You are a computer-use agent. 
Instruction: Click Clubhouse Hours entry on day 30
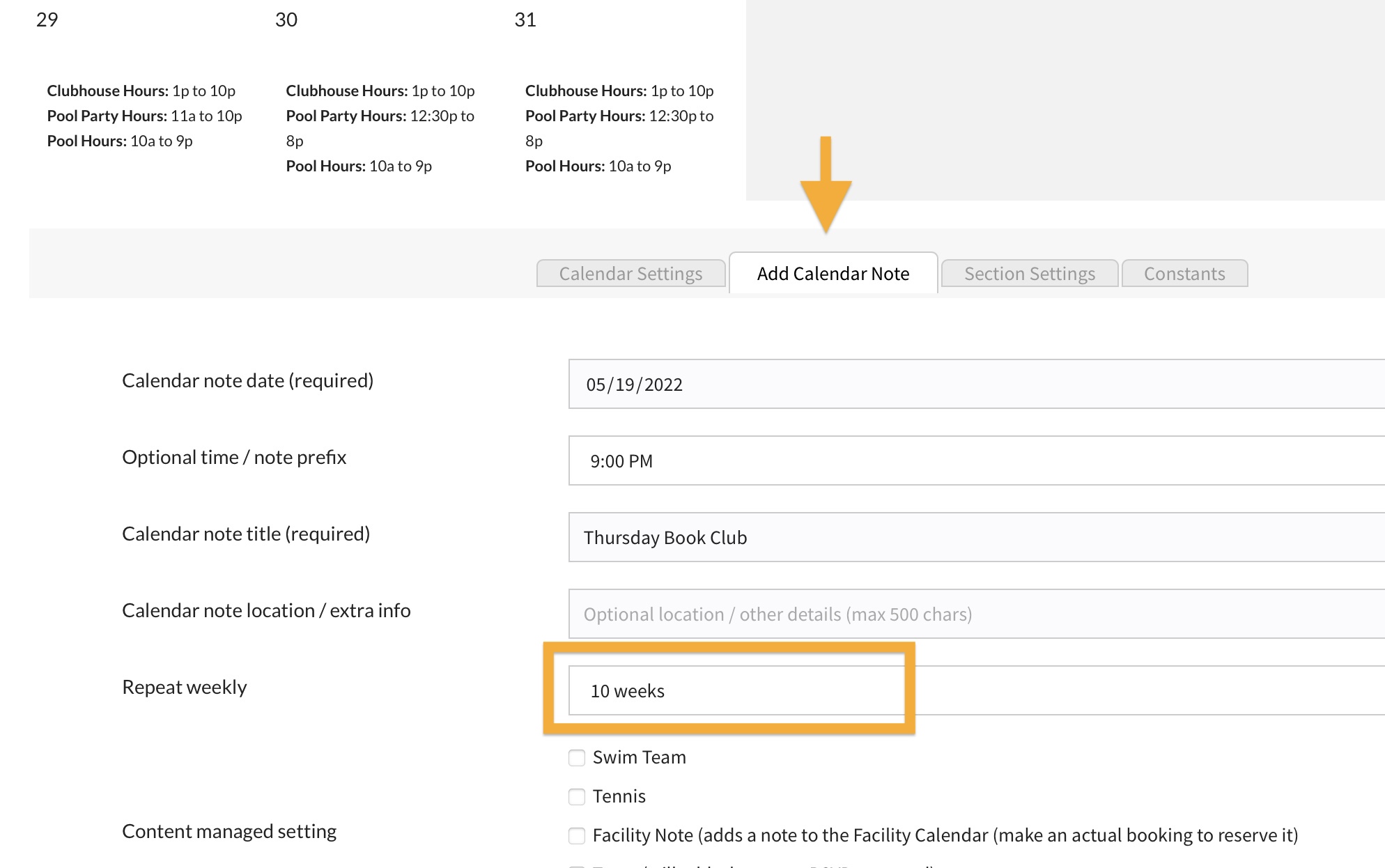coord(380,91)
